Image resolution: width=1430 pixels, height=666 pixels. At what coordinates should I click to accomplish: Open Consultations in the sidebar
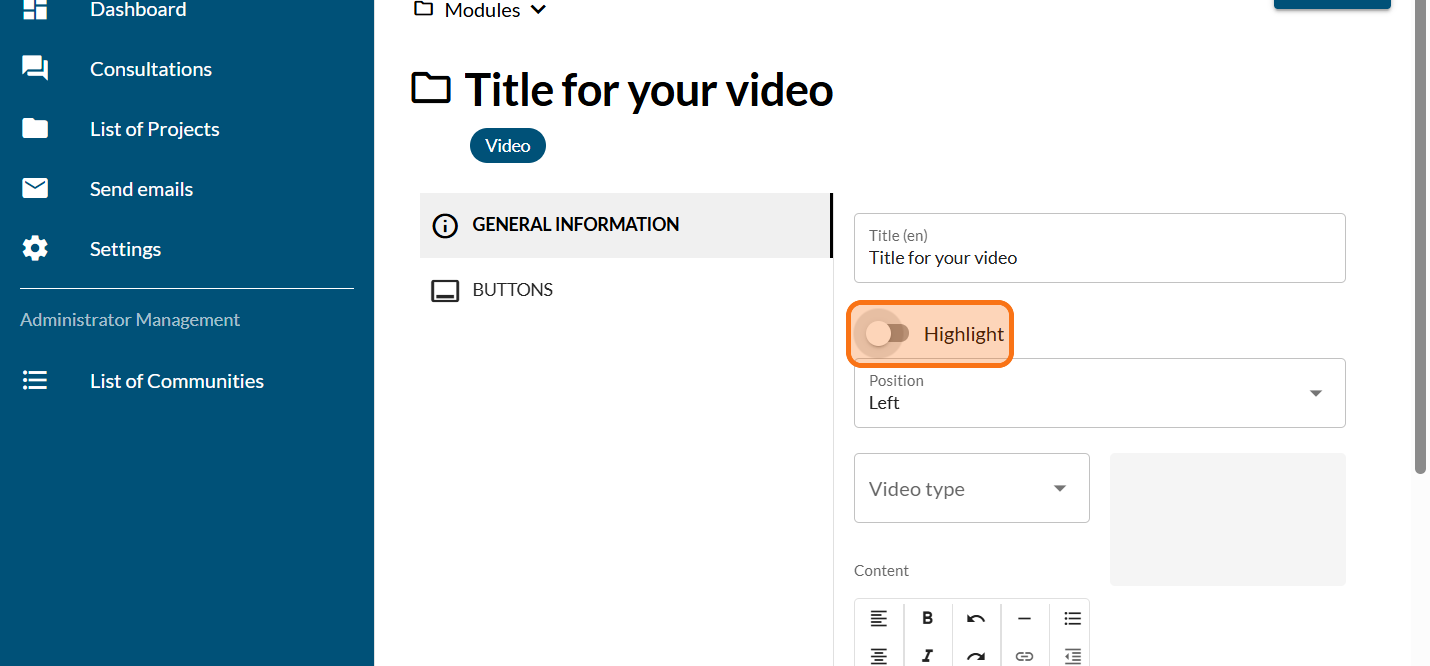(150, 69)
